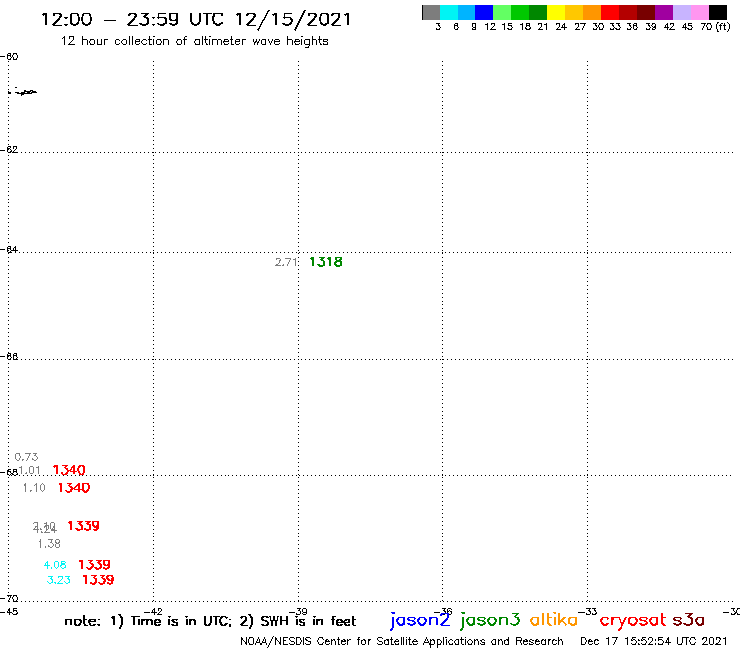Click the note 'Time is in UTC; SWH is in feet'

tap(210, 621)
